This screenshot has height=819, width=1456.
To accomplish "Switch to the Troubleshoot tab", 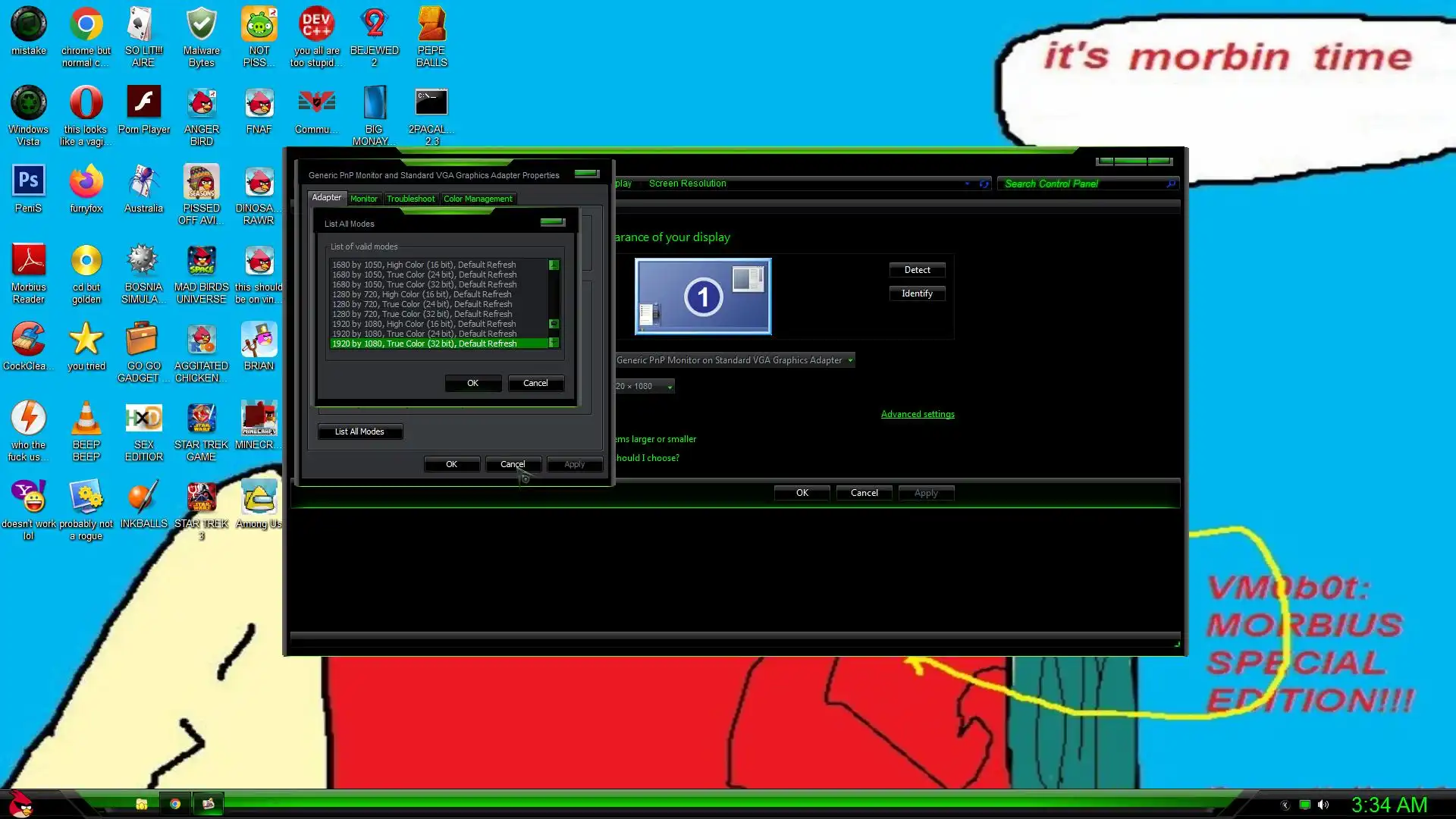I will click(410, 199).
